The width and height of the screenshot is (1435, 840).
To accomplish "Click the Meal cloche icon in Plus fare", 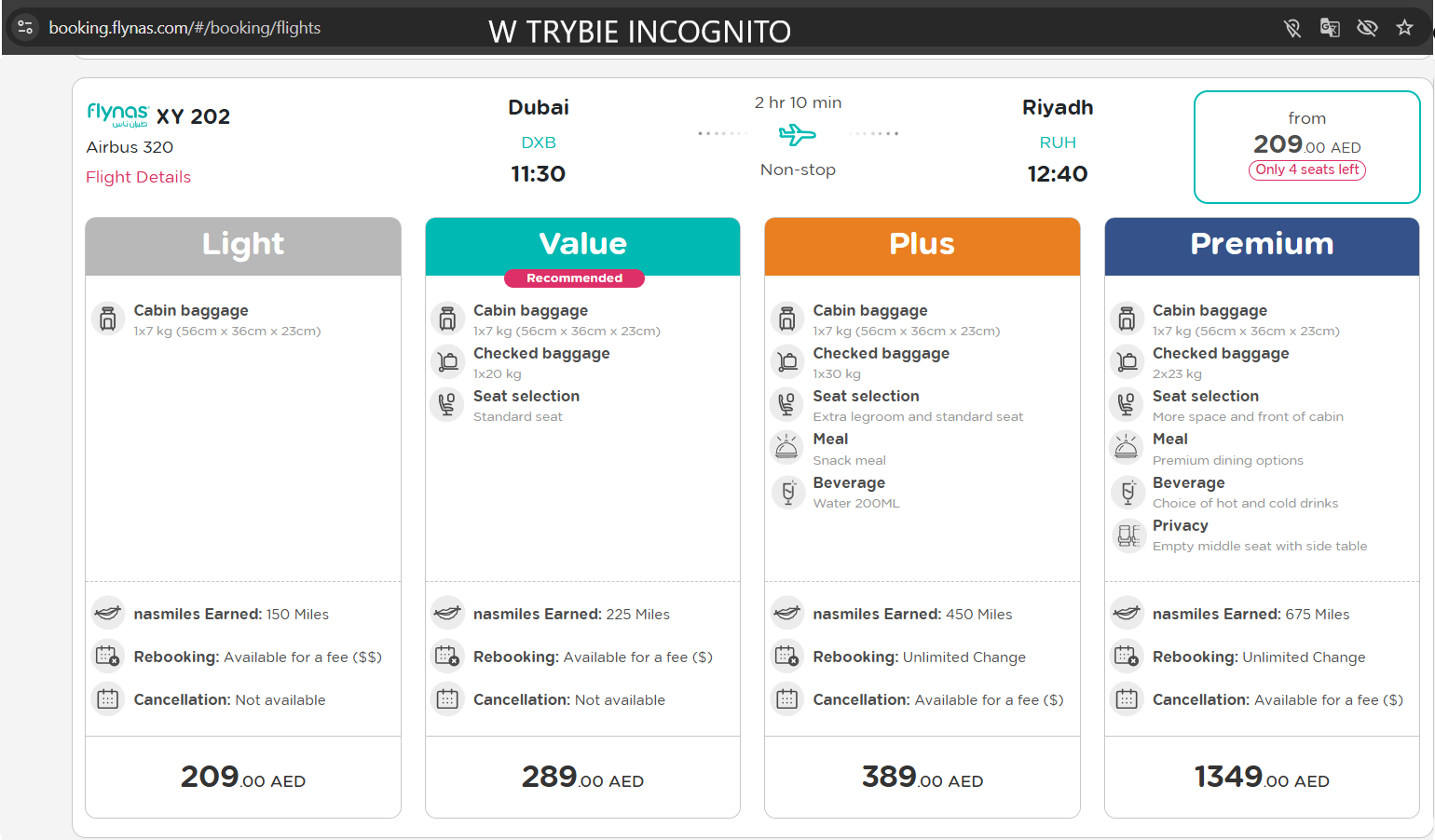I will pos(787,448).
